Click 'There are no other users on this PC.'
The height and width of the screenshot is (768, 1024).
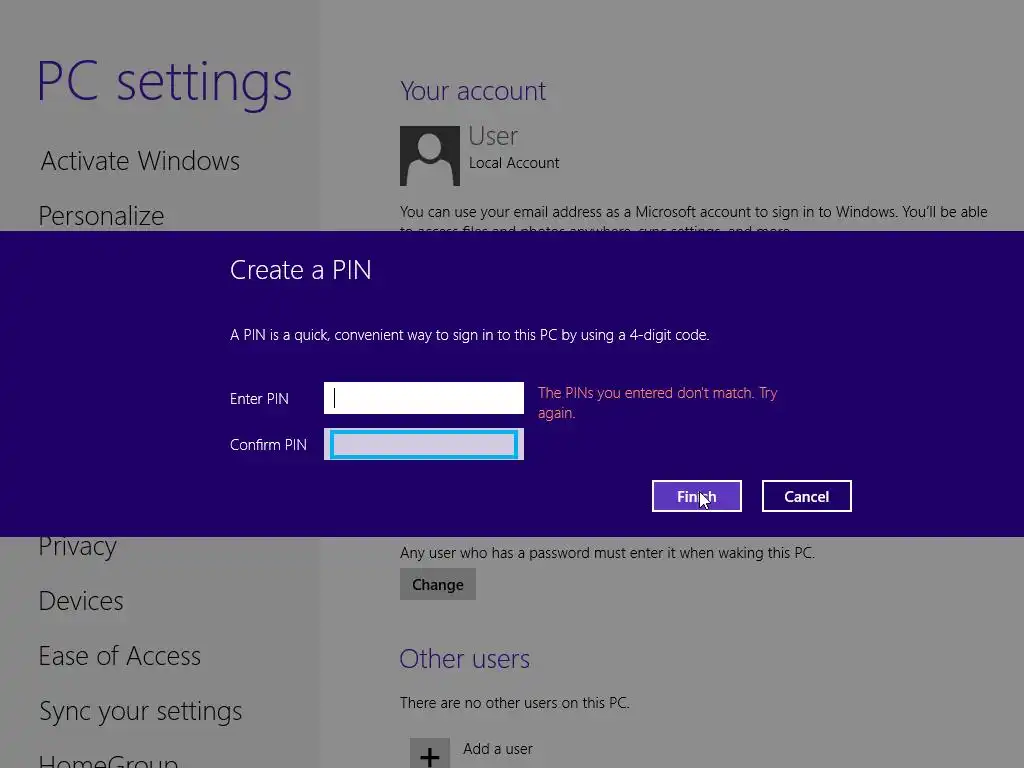[x=515, y=703]
